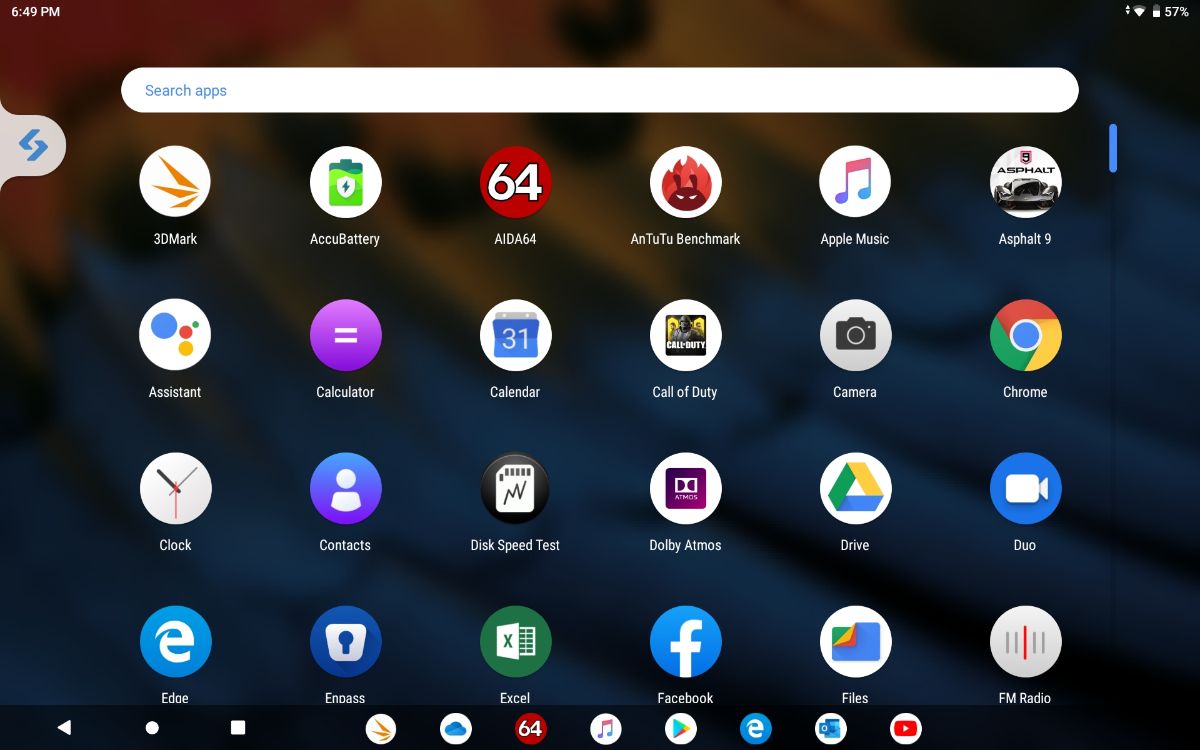This screenshot has height=750, width=1200.
Task: Launch Outlook from the taskbar
Action: point(830,729)
